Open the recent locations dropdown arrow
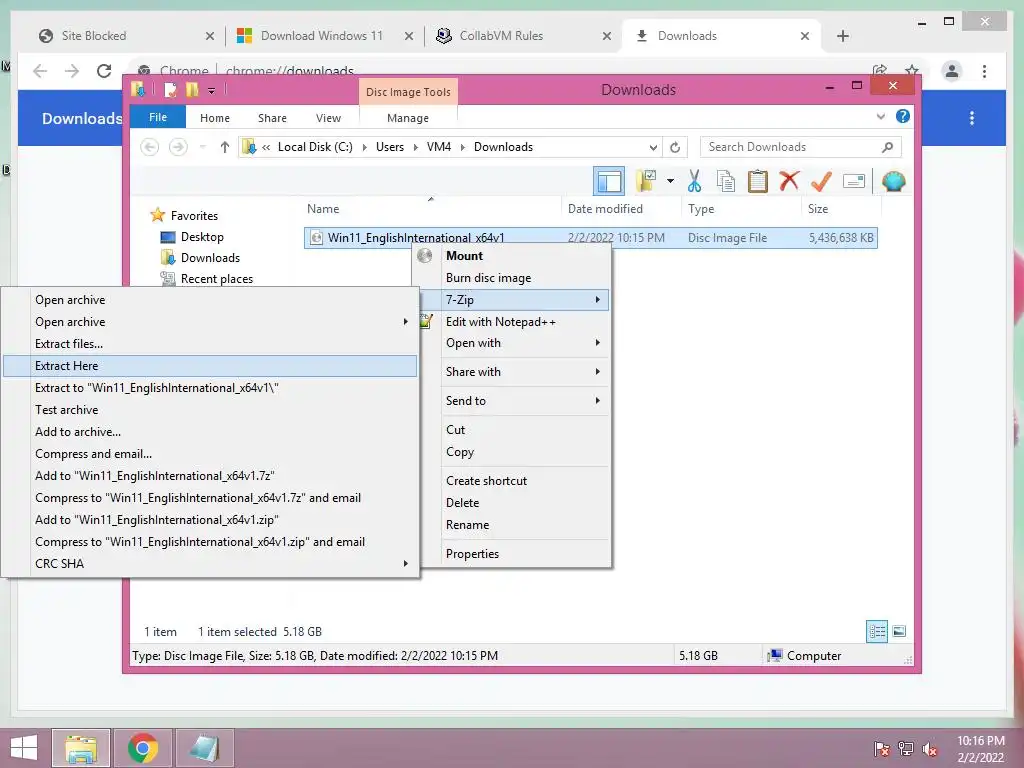Image resolution: width=1024 pixels, height=768 pixels. click(x=202, y=147)
